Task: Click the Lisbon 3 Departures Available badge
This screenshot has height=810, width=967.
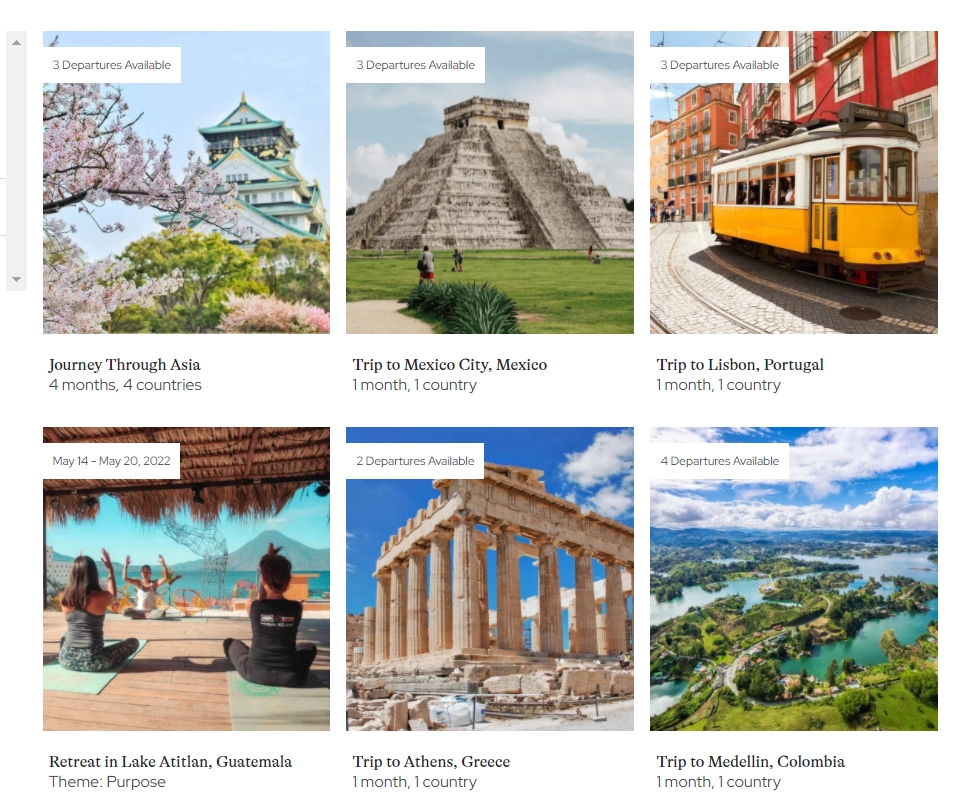Action: (720, 65)
